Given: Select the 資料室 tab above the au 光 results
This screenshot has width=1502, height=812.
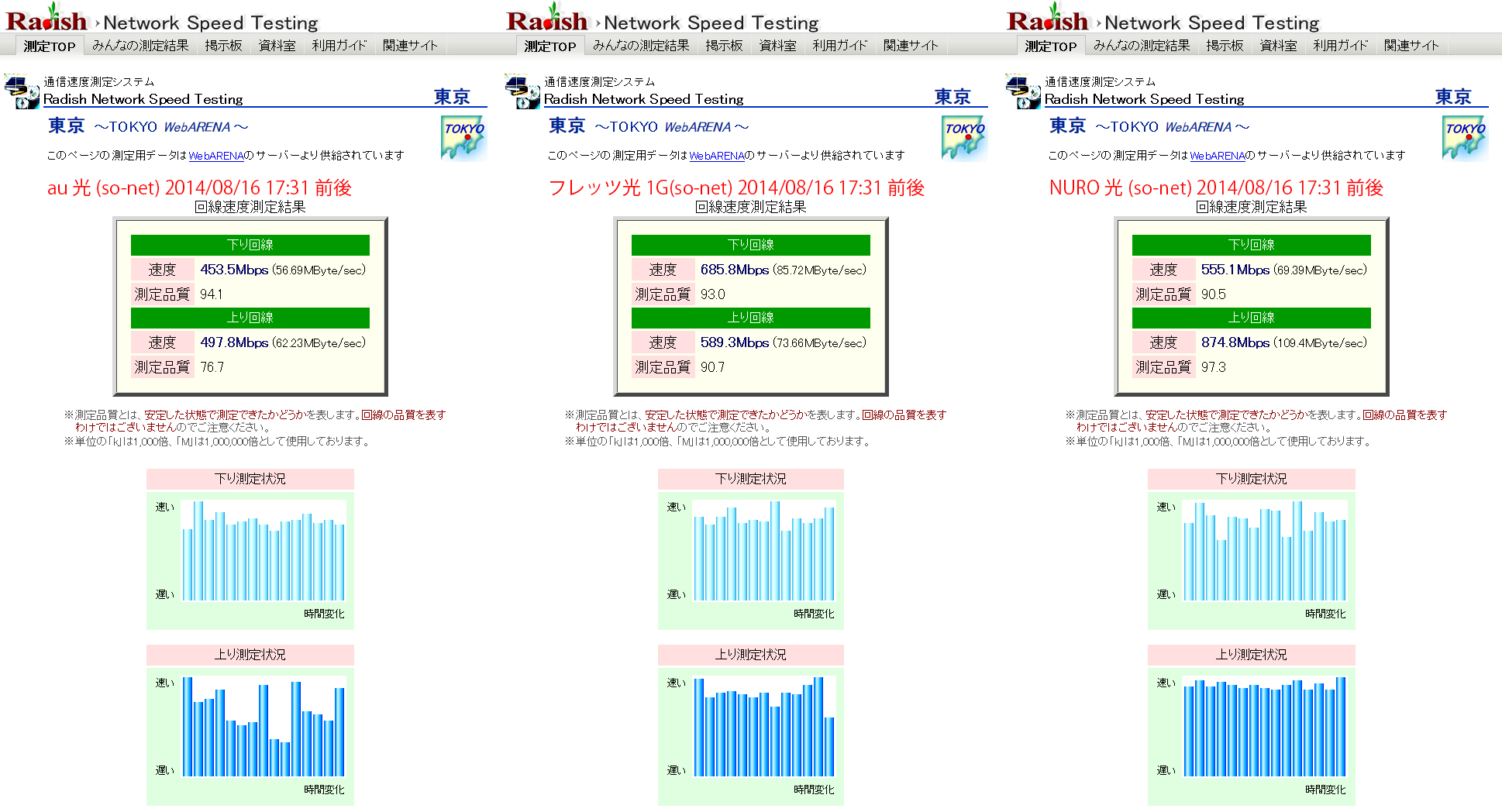Looking at the screenshot, I should pyautogui.click(x=277, y=46).
